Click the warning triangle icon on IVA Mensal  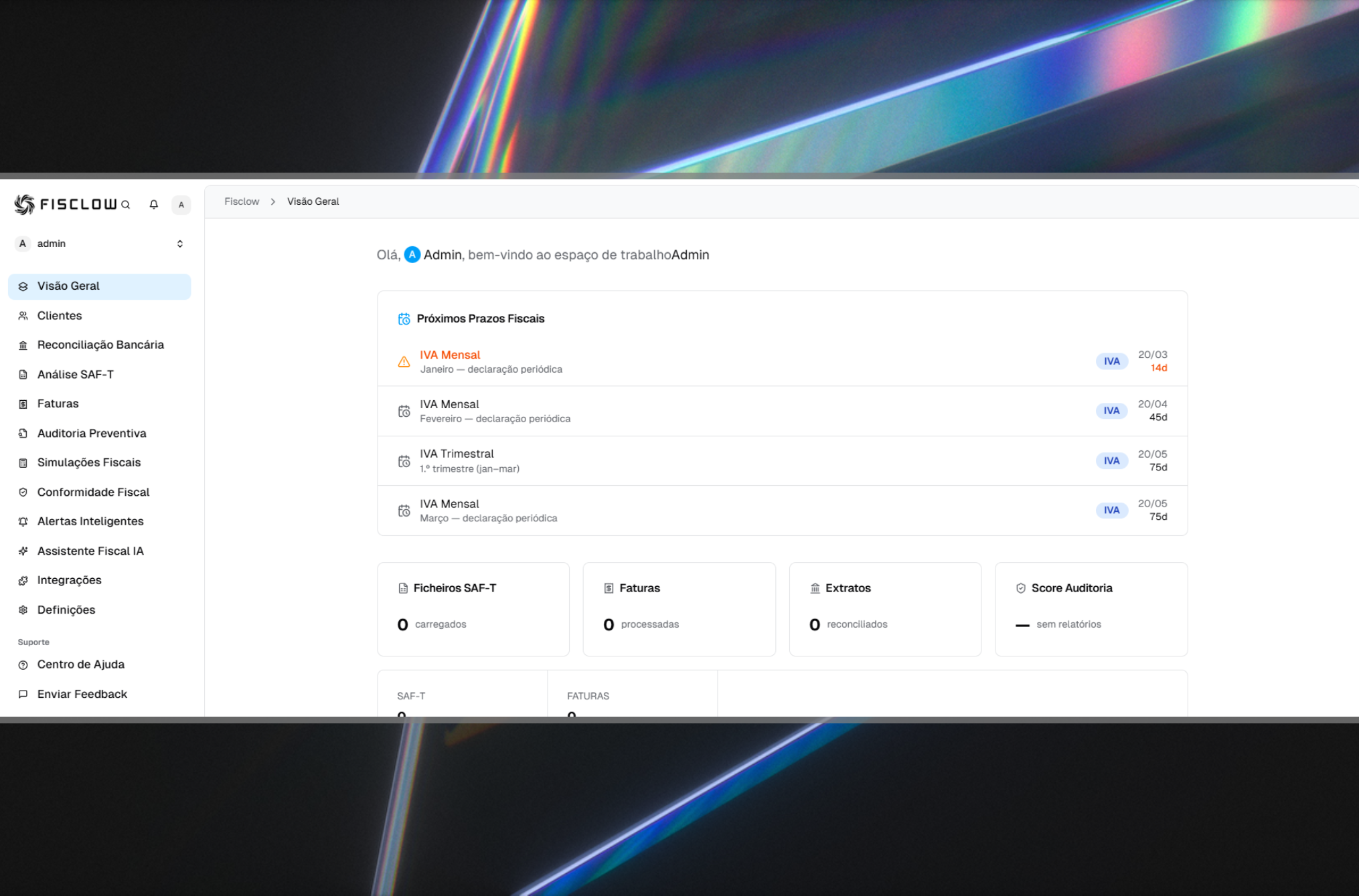(404, 362)
